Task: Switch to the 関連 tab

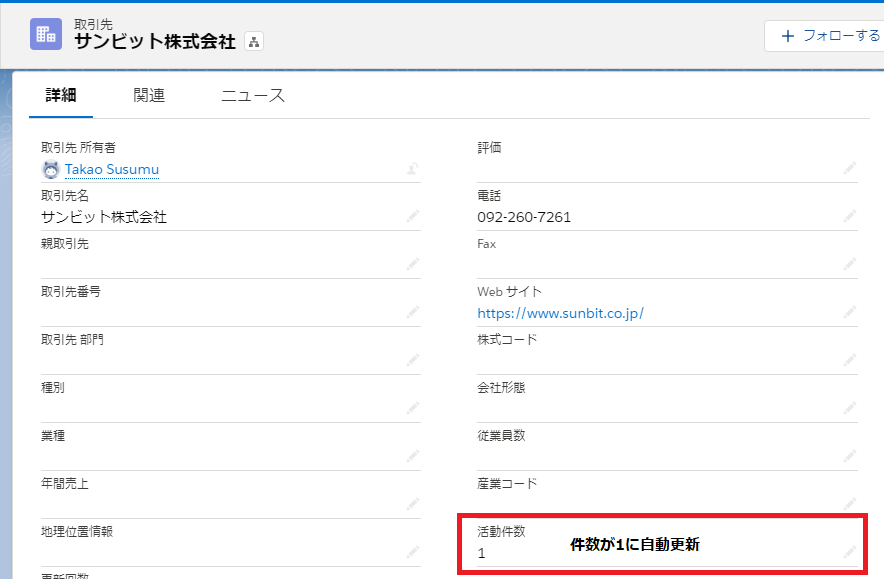Action: (149, 95)
